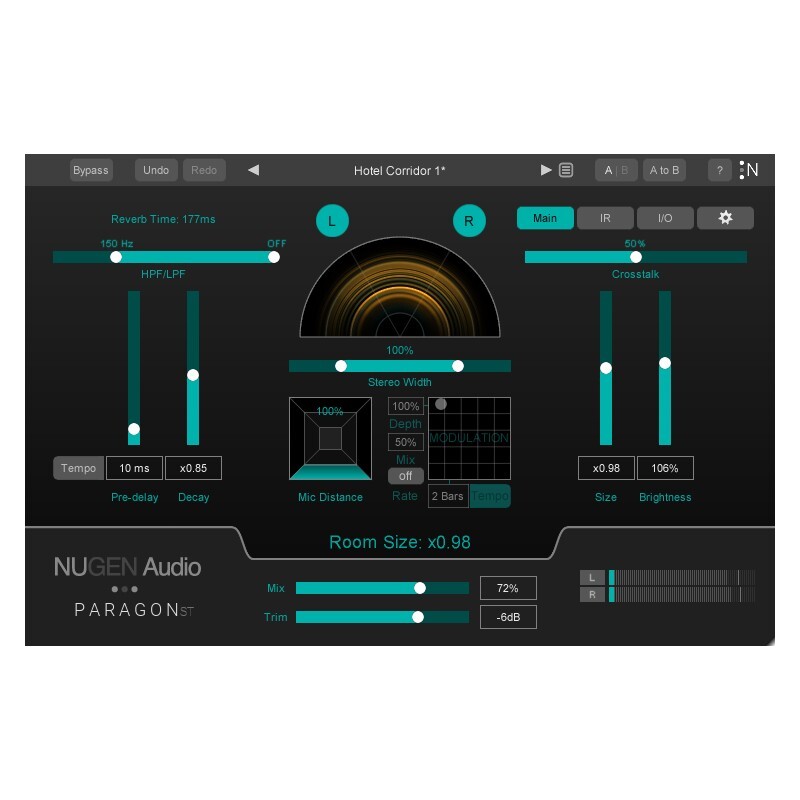Open the Size value box showing x0.98
Screen dimensions: 800x800
(x=605, y=467)
